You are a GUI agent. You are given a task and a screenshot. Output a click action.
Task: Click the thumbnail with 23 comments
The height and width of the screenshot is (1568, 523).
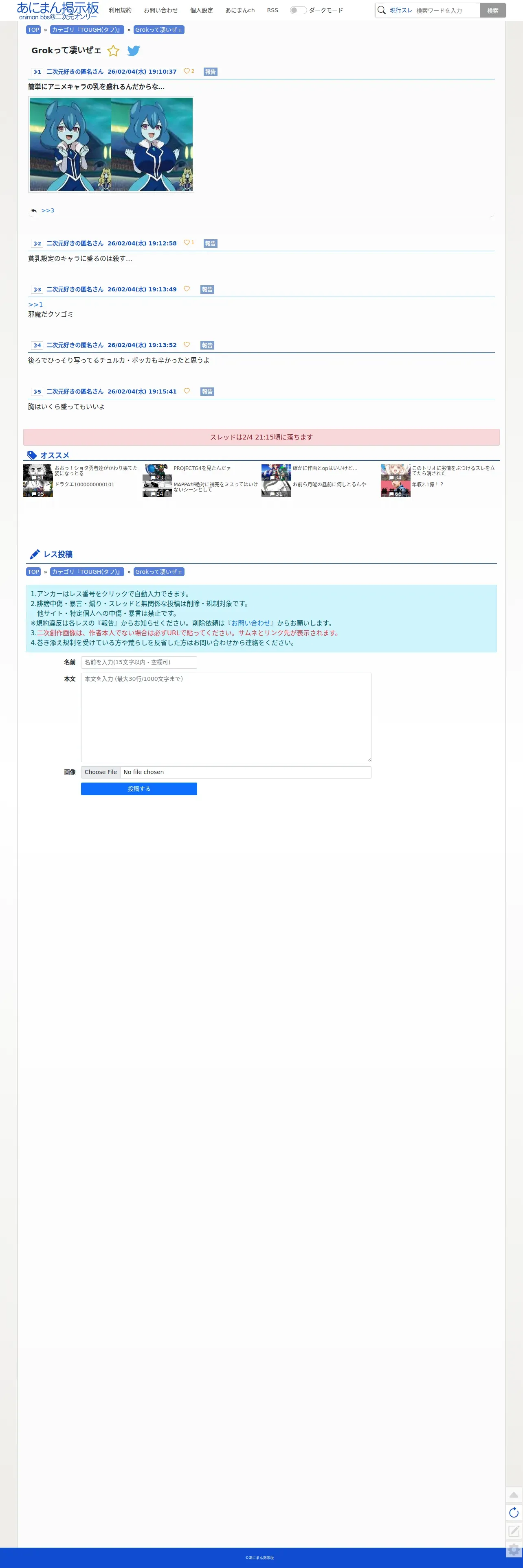(157, 472)
